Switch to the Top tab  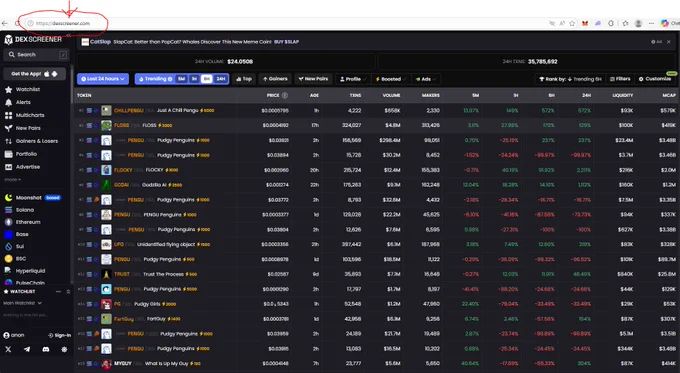coord(244,79)
